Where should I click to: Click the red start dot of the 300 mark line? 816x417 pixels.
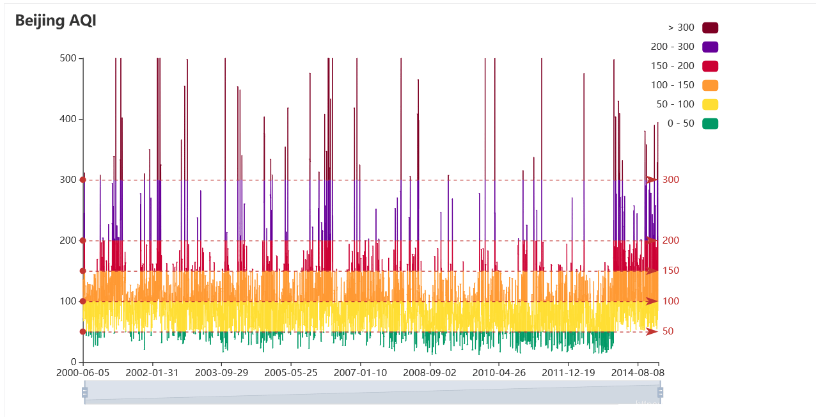point(83,180)
